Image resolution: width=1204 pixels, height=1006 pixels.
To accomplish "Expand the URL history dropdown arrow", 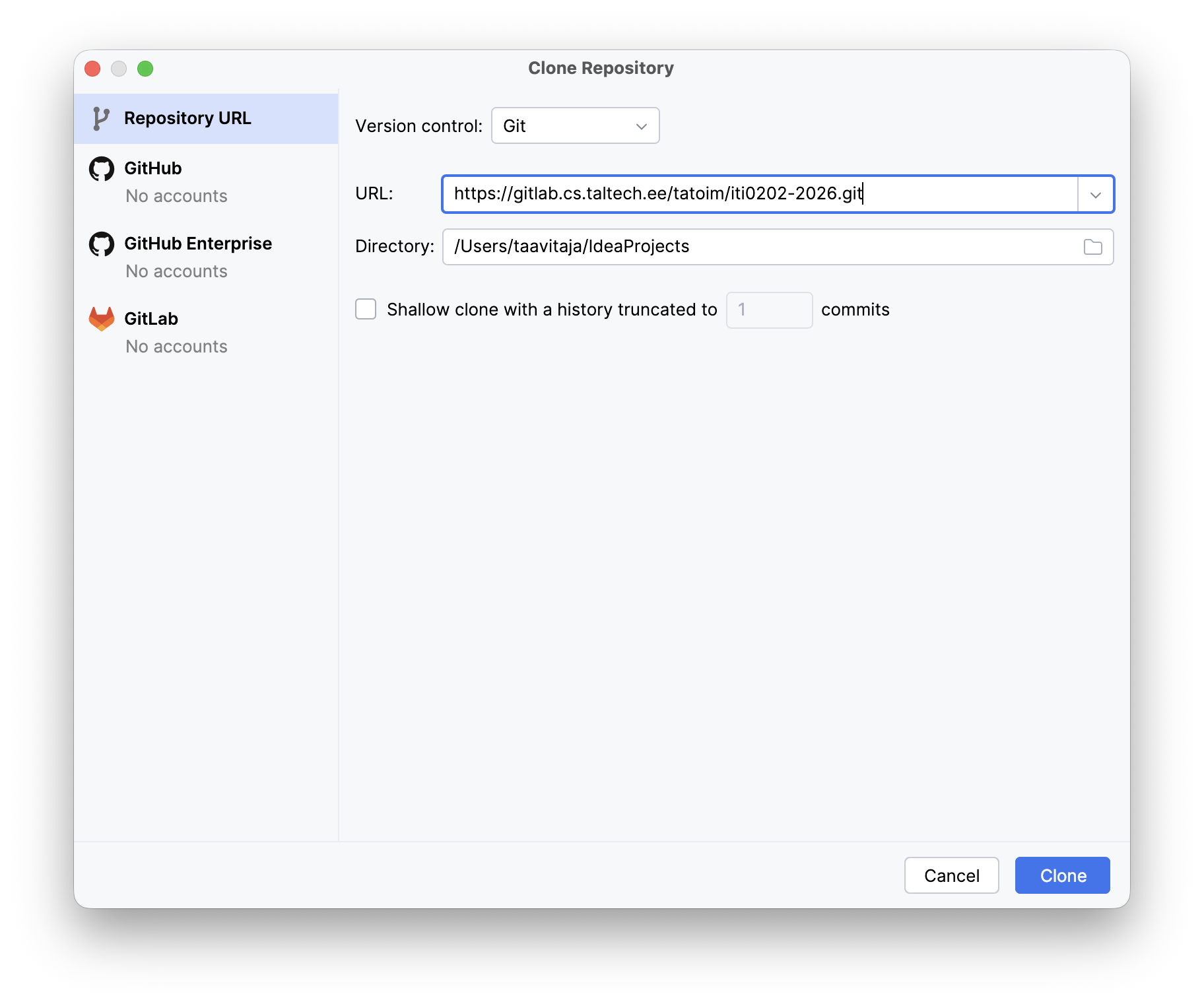I will [1096, 194].
